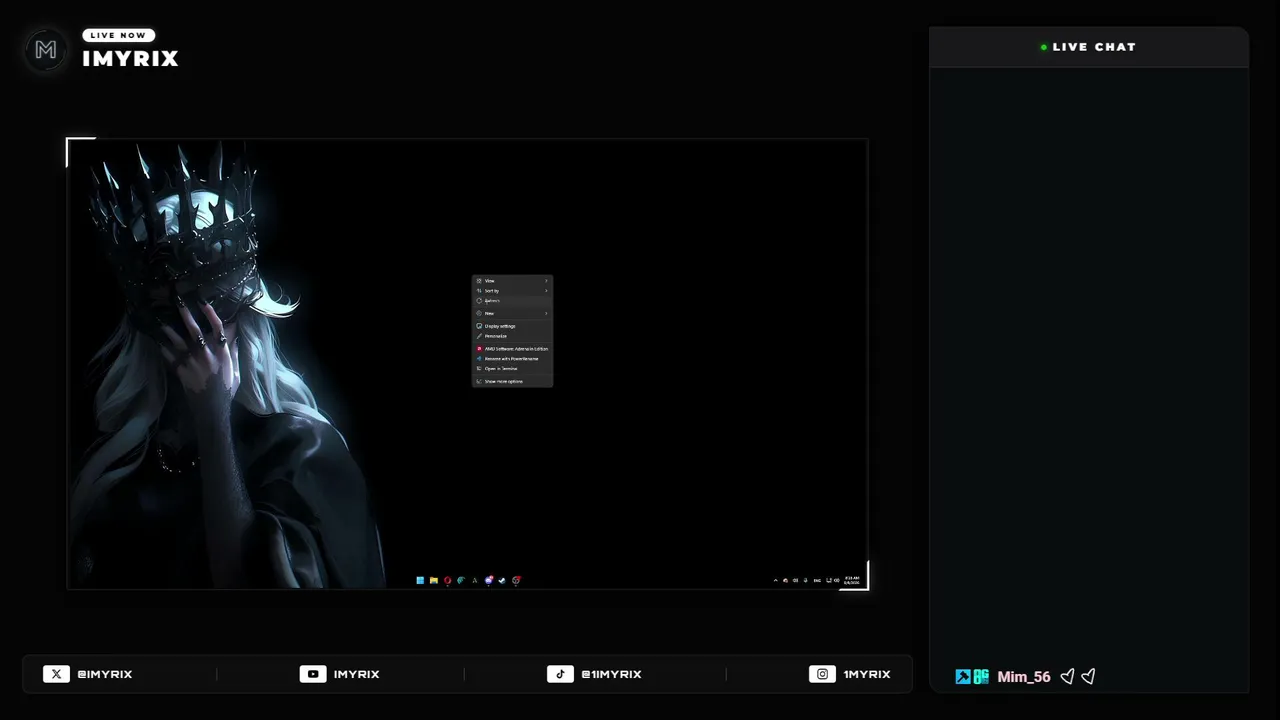Select Personalize in the context menu
The width and height of the screenshot is (1280, 720).
tap(512, 336)
